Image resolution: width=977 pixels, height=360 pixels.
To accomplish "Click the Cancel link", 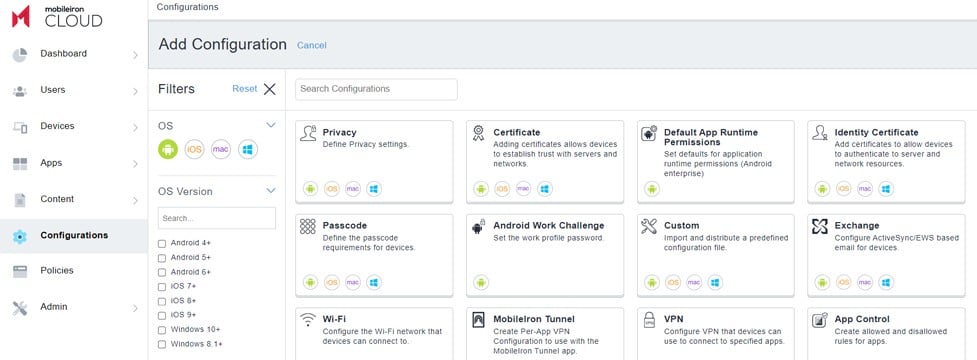I will [312, 45].
